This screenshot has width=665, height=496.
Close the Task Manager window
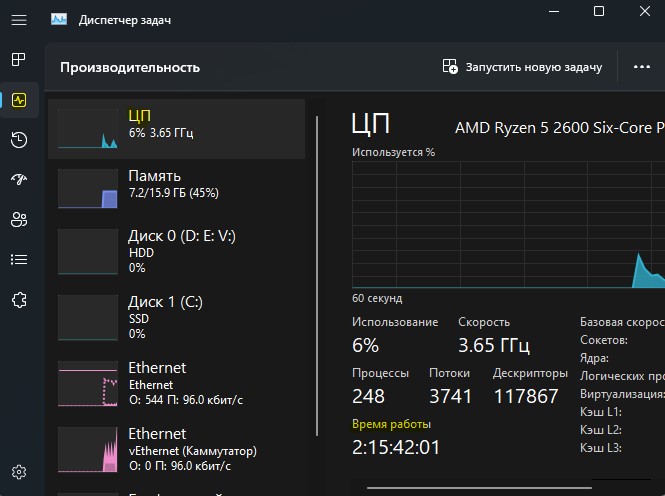coord(645,11)
